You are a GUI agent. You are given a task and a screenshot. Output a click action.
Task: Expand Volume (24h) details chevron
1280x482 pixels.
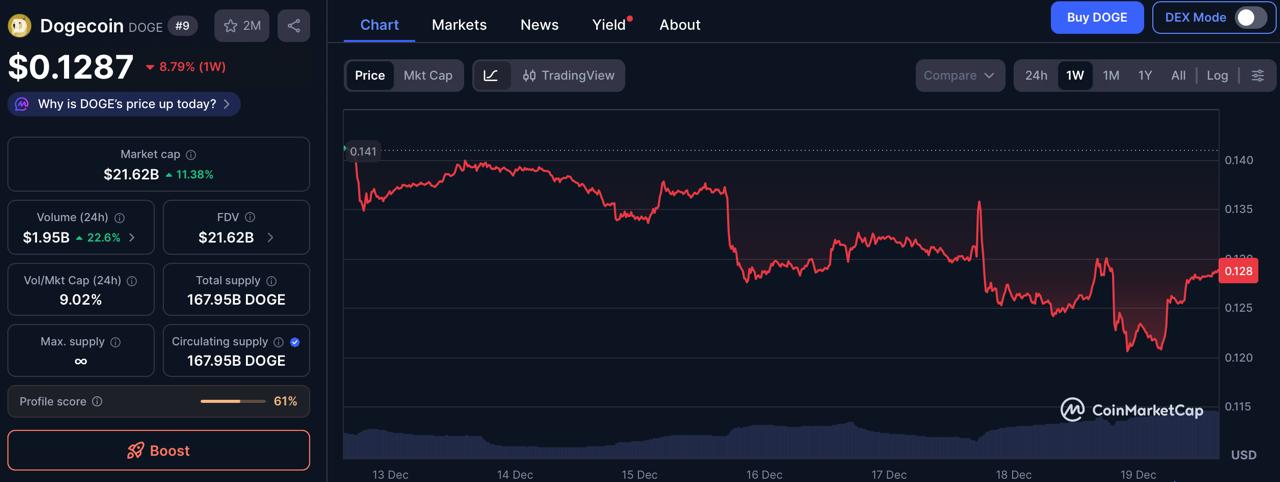(133, 238)
